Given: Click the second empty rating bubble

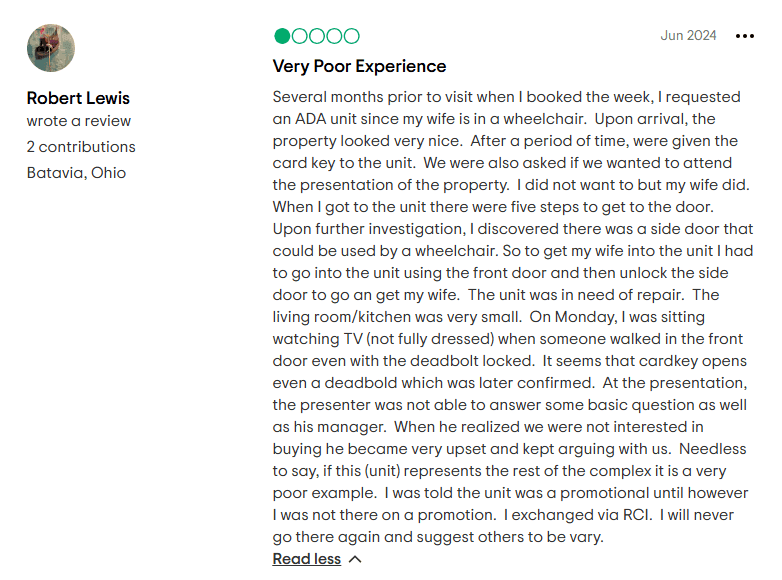Looking at the screenshot, I should (x=299, y=36).
